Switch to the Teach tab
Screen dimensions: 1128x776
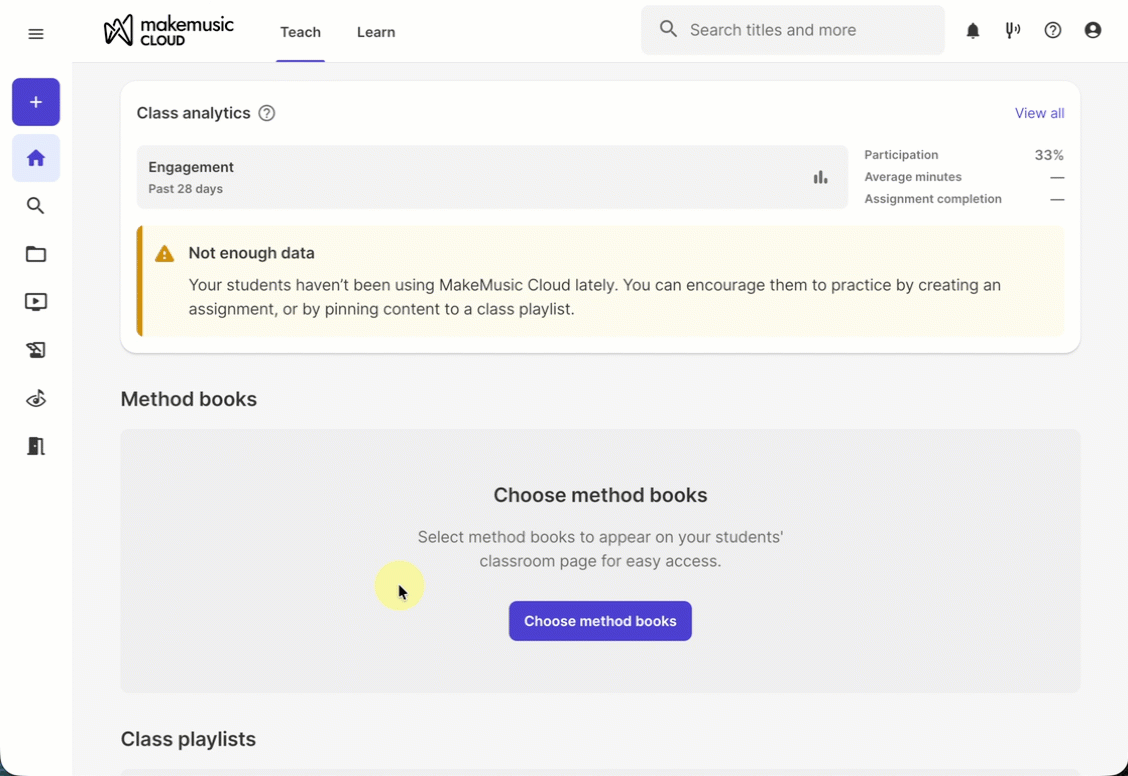[301, 32]
